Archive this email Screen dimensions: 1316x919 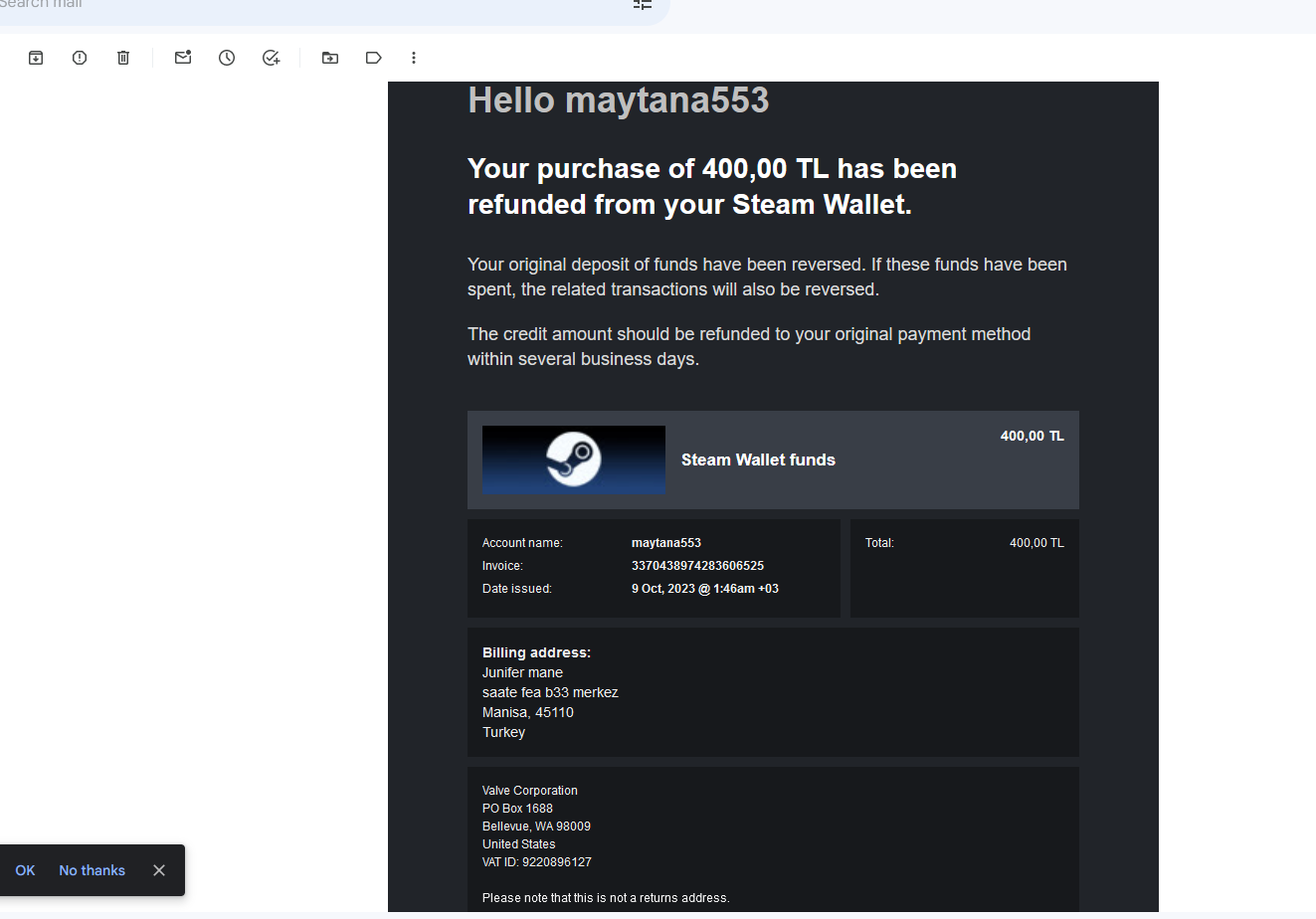[x=36, y=58]
